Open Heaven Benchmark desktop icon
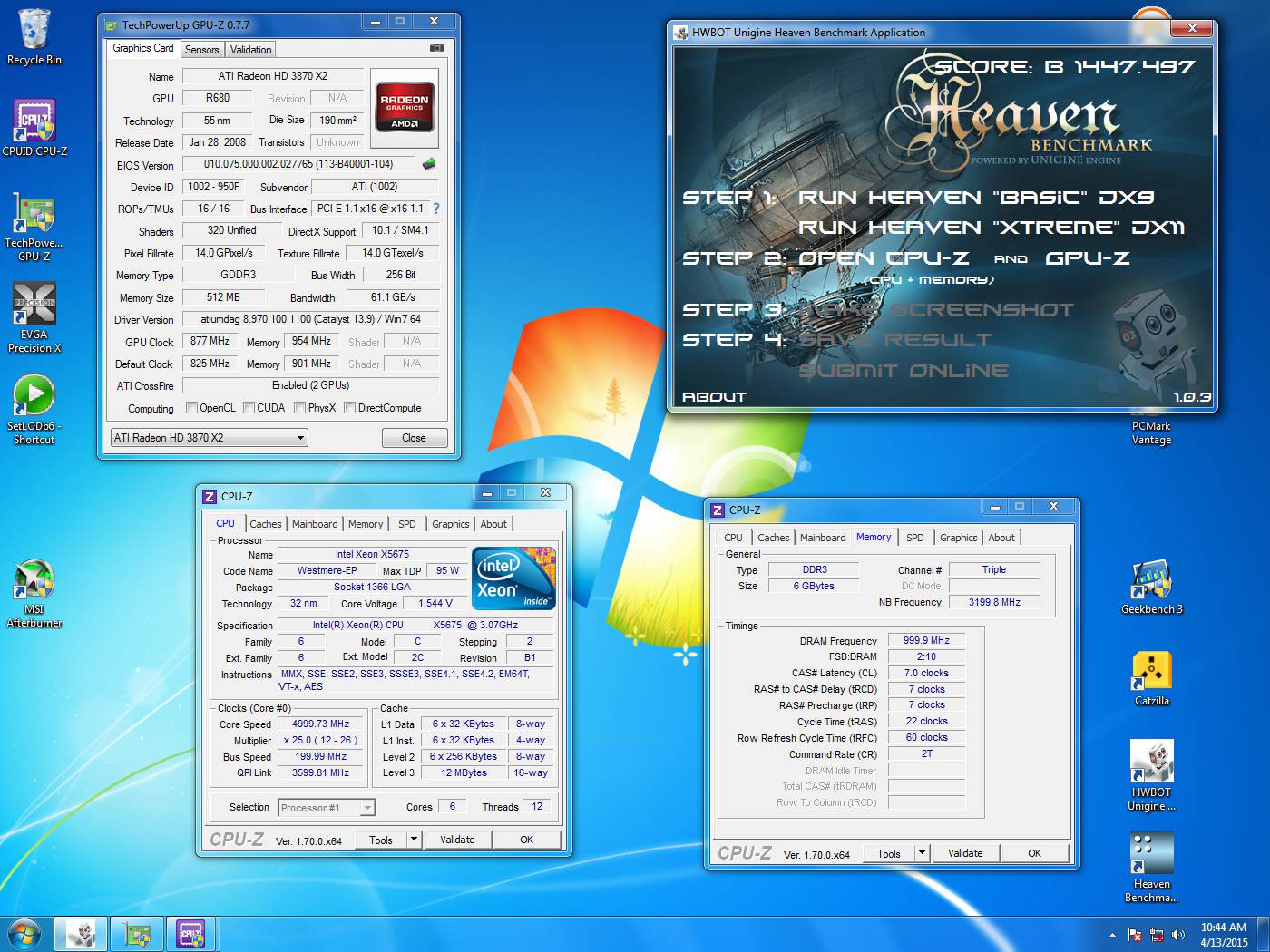Image resolution: width=1270 pixels, height=952 pixels. (1152, 868)
